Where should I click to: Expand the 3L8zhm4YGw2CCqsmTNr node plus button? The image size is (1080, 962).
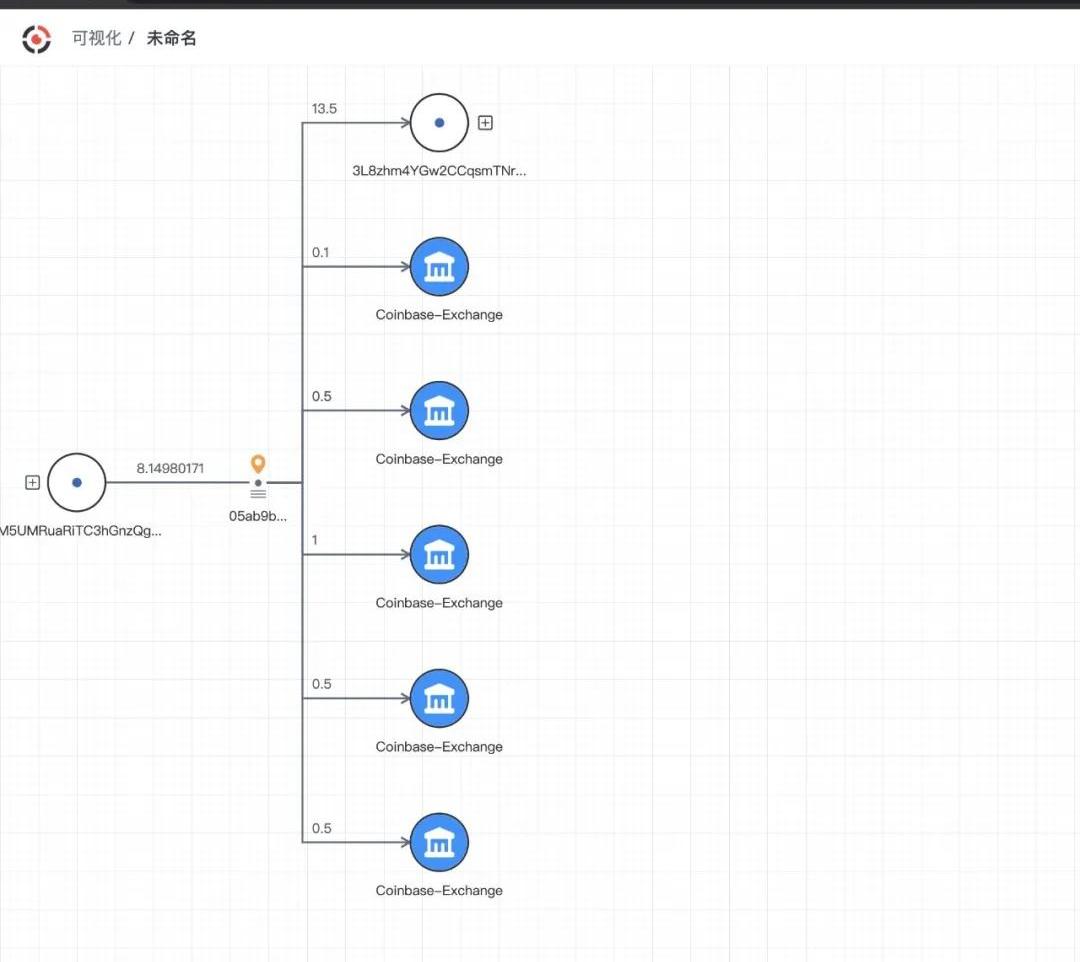(485, 123)
